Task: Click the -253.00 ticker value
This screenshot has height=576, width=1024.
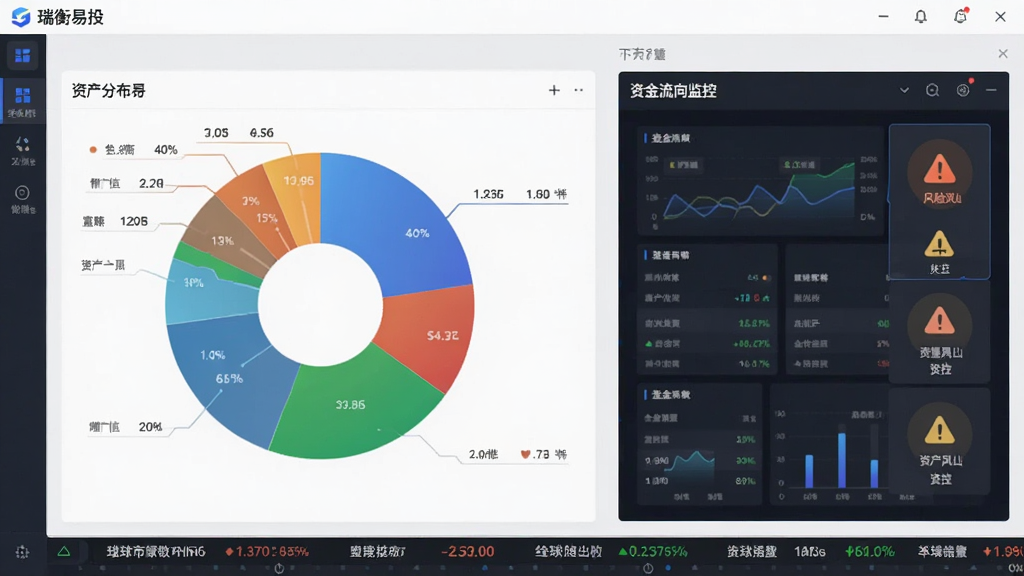Action: pyautogui.click(x=467, y=552)
